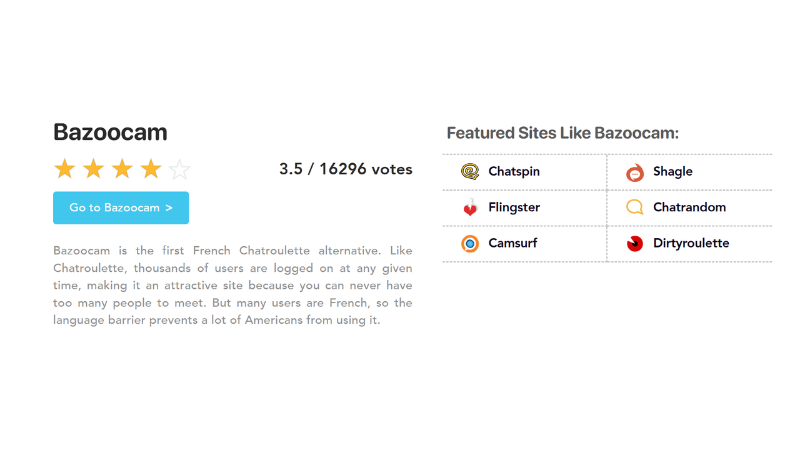Click the Shagle logo icon
The height and width of the screenshot is (450, 800).
tap(635, 172)
